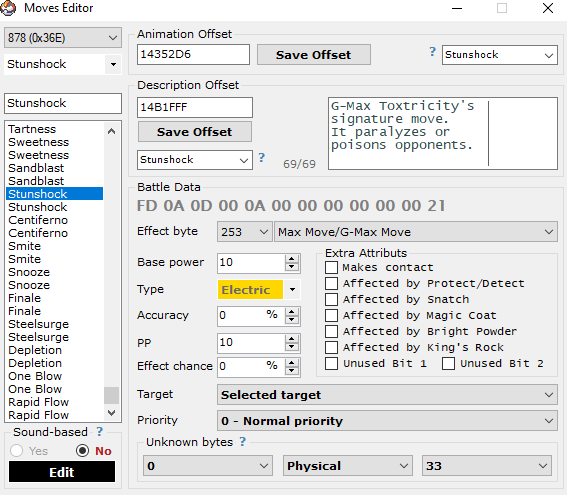Enable Affected by Protect/Detect checkbox

coord(331,283)
